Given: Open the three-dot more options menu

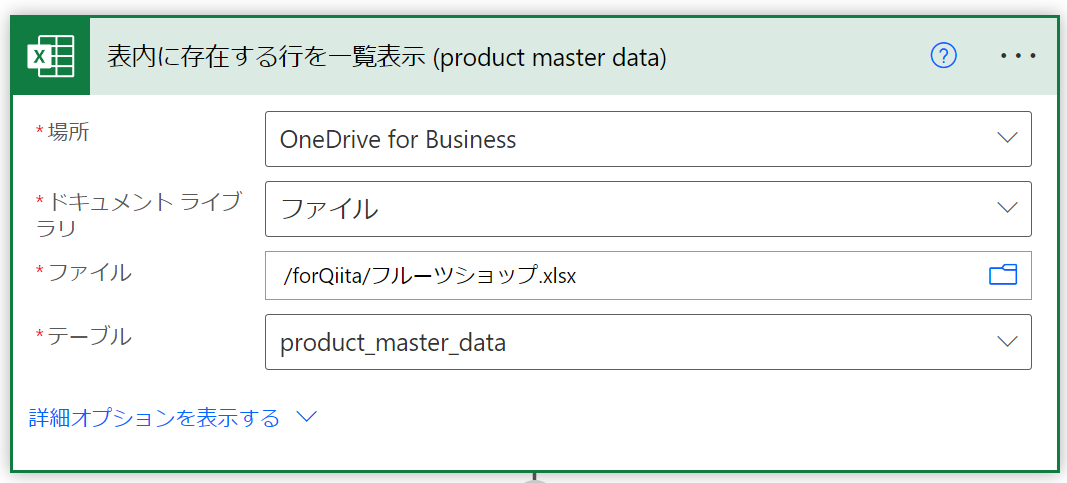Looking at the screenshot, I should pos(1018,57).
